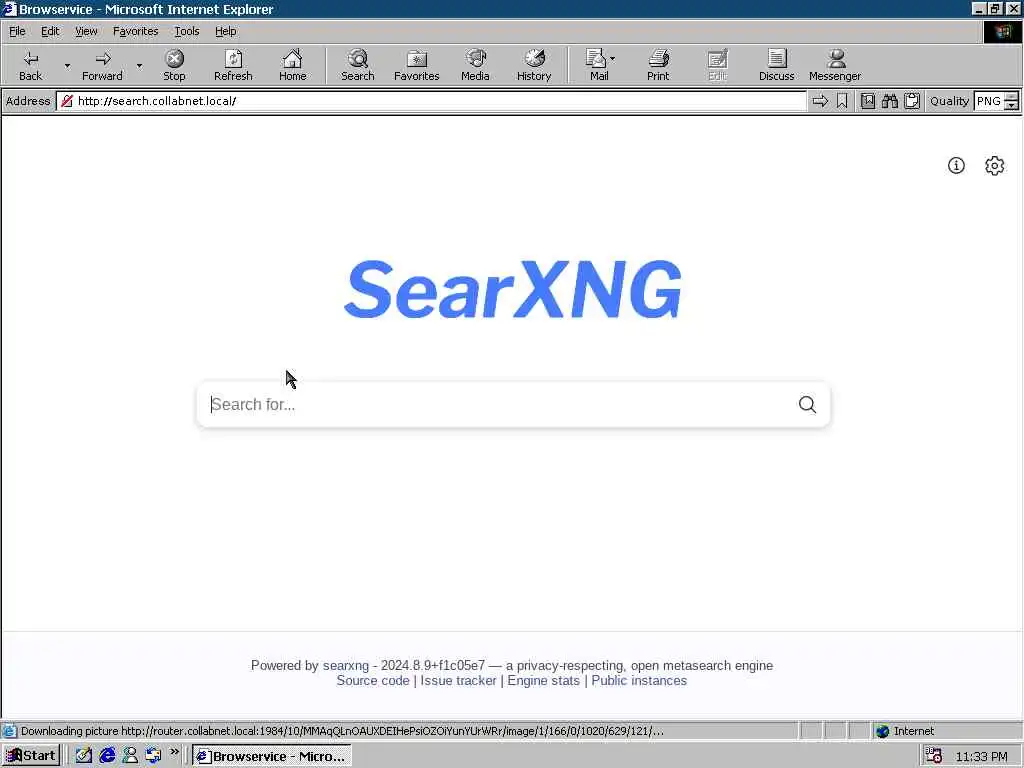Open the File menu
Viewport: 1024px width, 768px height.
(17, 31)
